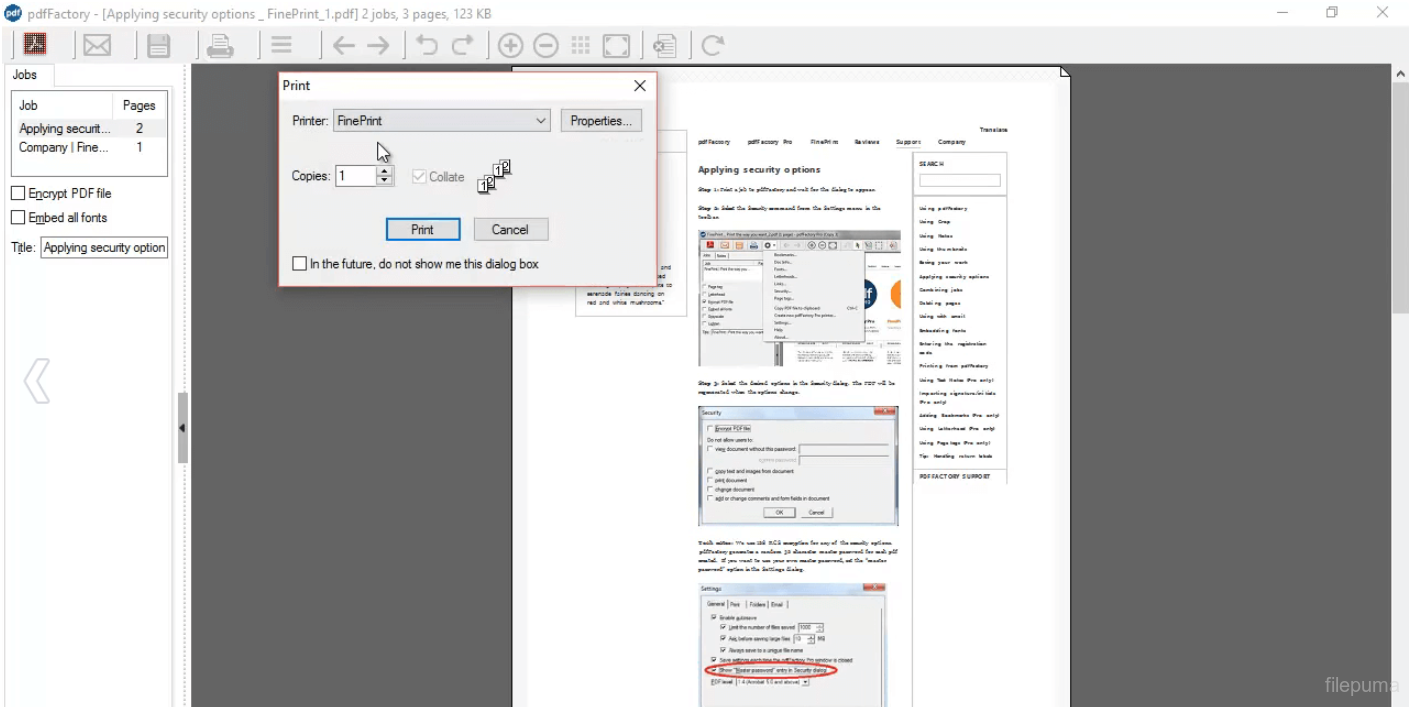
Task: Click the collate pages illustration icon
Action: 495,176
